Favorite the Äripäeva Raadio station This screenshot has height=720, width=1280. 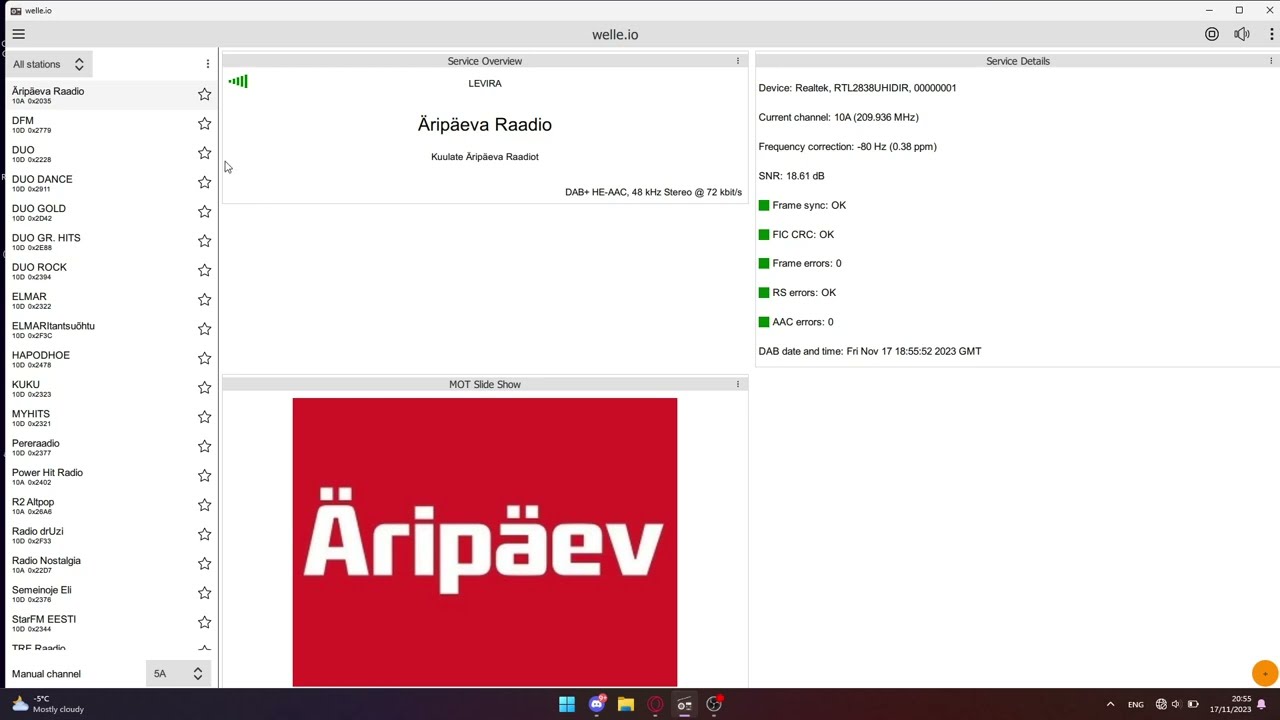point(204,94)
